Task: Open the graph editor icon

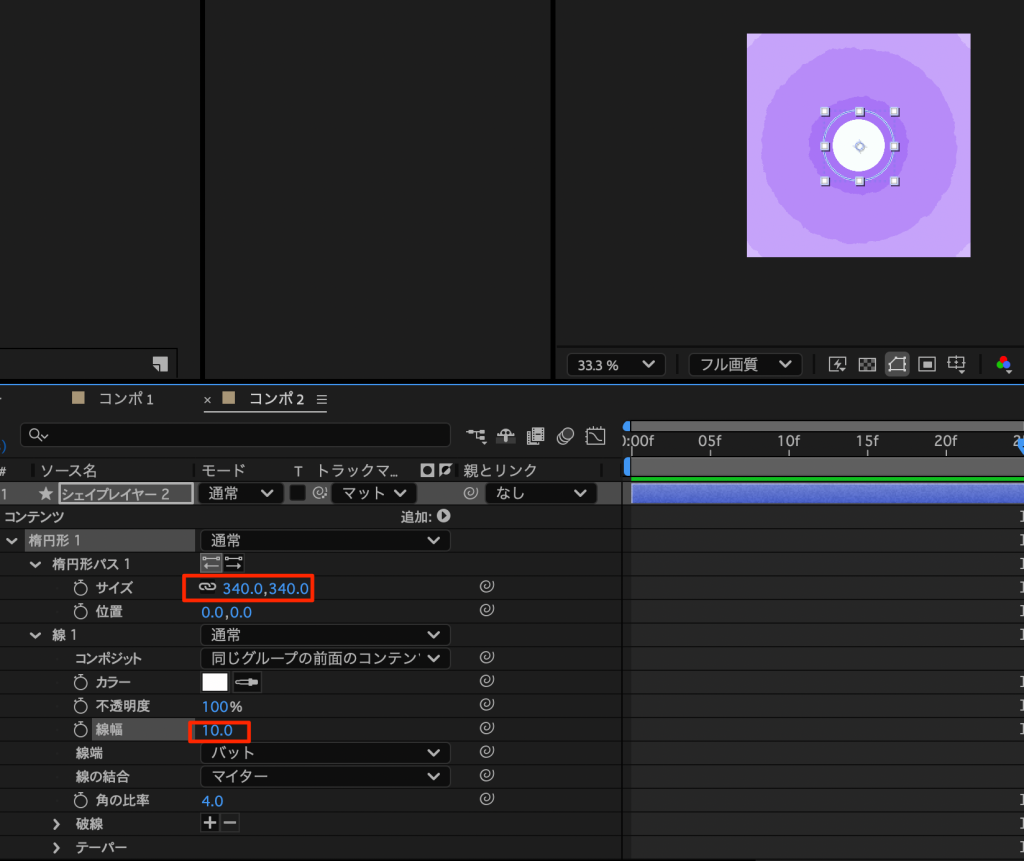Action: tap(596, 436)
